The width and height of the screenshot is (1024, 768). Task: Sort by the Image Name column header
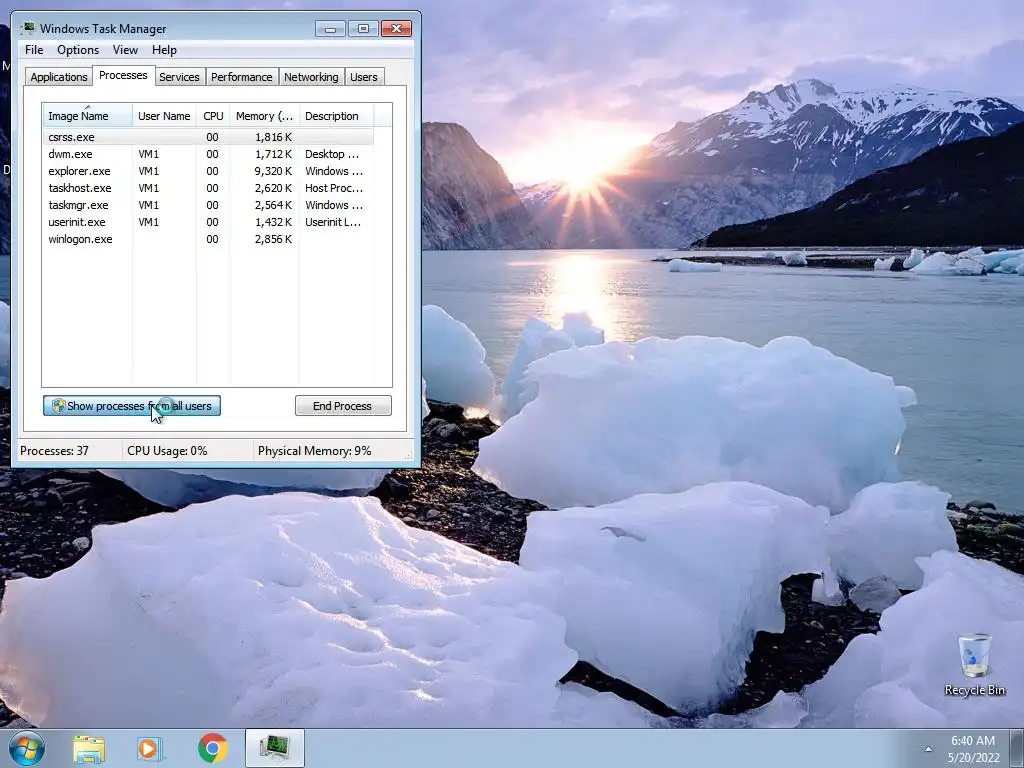point(88,116)
